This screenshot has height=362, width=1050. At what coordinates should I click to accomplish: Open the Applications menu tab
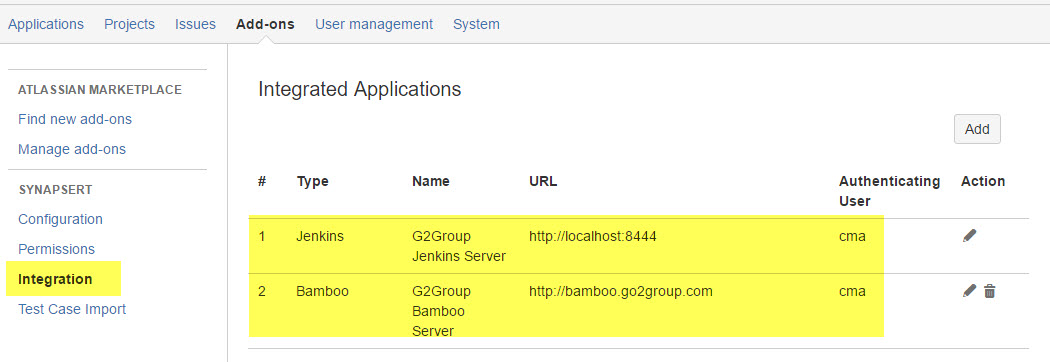point(46,24)
